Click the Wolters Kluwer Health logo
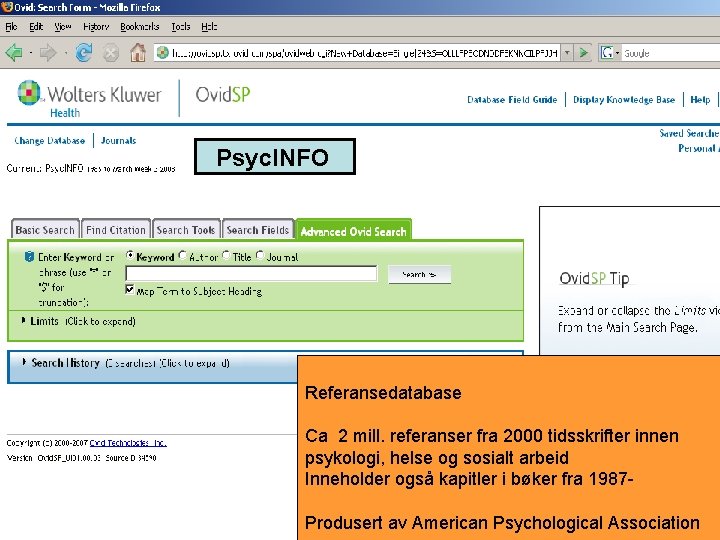 click(x=90, y=99)
